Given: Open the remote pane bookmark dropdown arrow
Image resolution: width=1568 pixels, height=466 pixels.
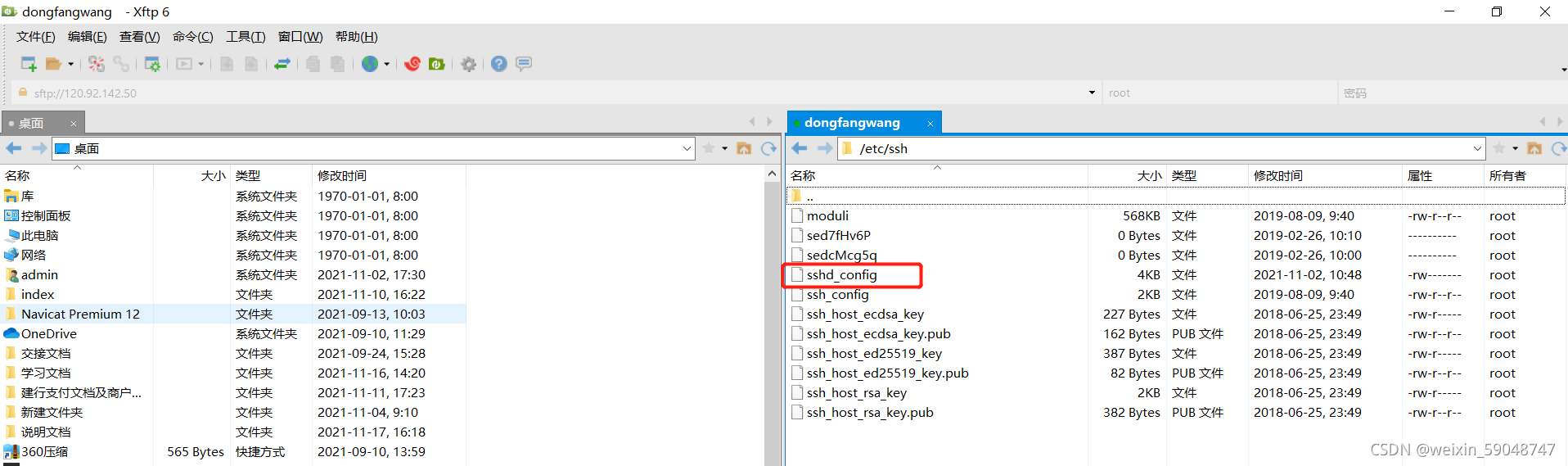Looking at the screenshot, I should 1516,148.
